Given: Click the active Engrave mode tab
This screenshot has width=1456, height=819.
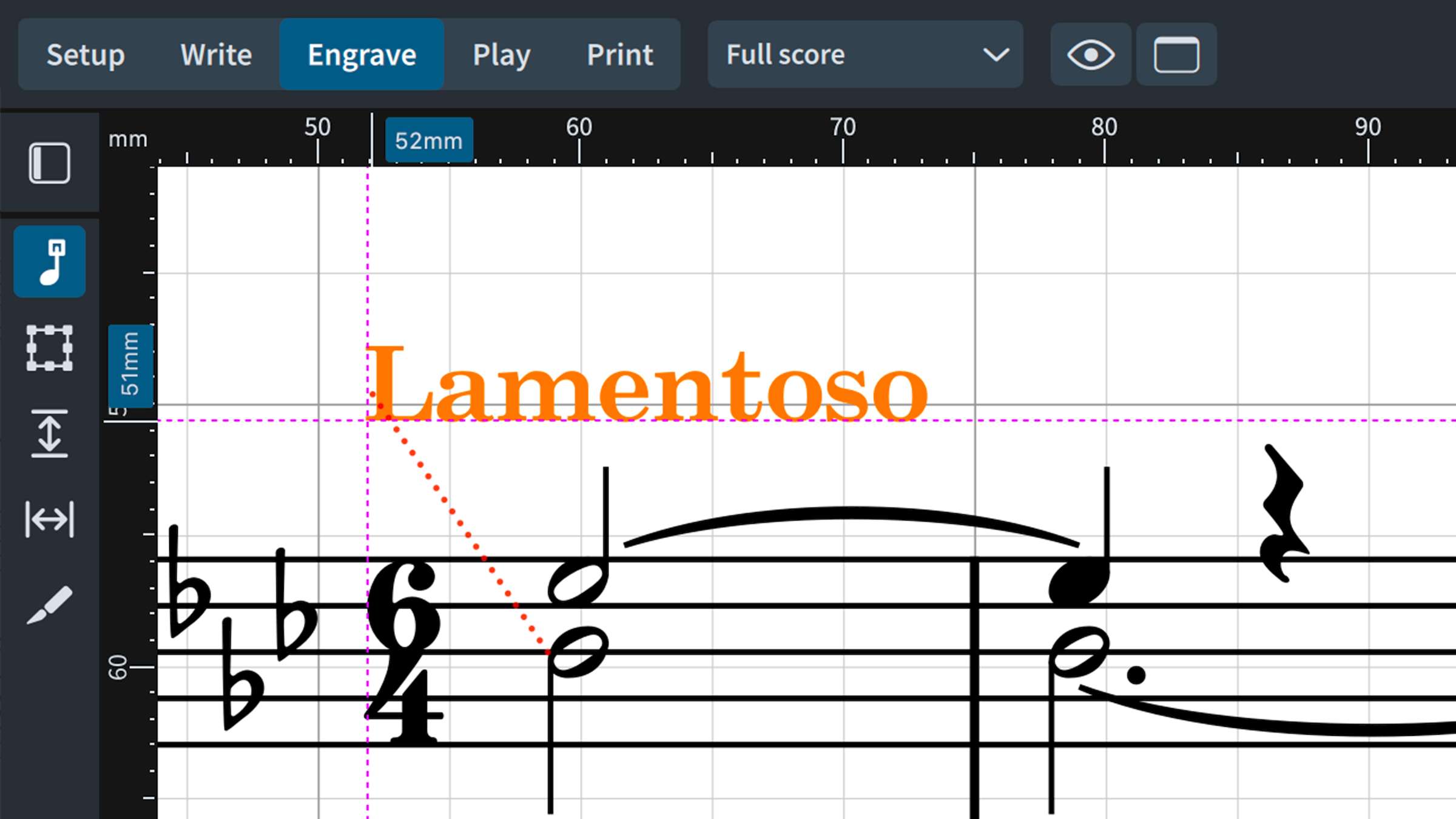Looking at the screenshot, I should [x=362, y=55].
